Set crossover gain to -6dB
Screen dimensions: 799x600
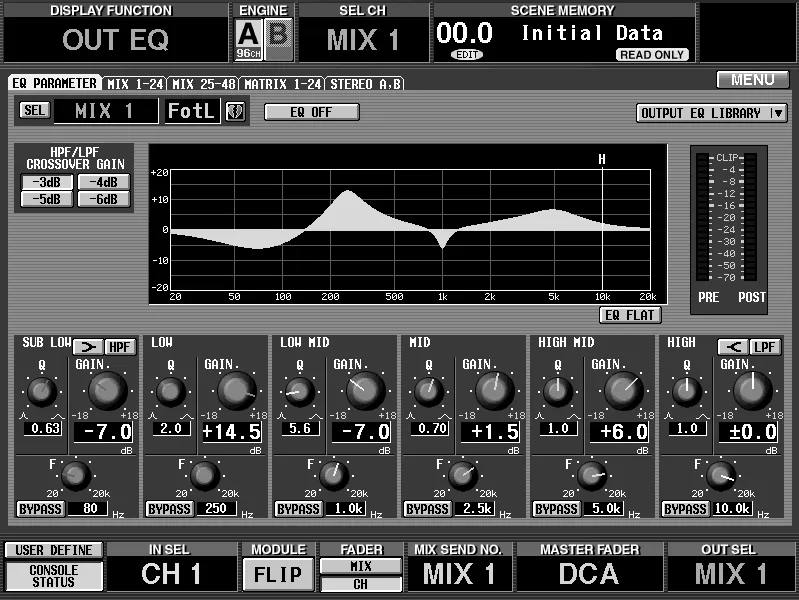point(104,199)
